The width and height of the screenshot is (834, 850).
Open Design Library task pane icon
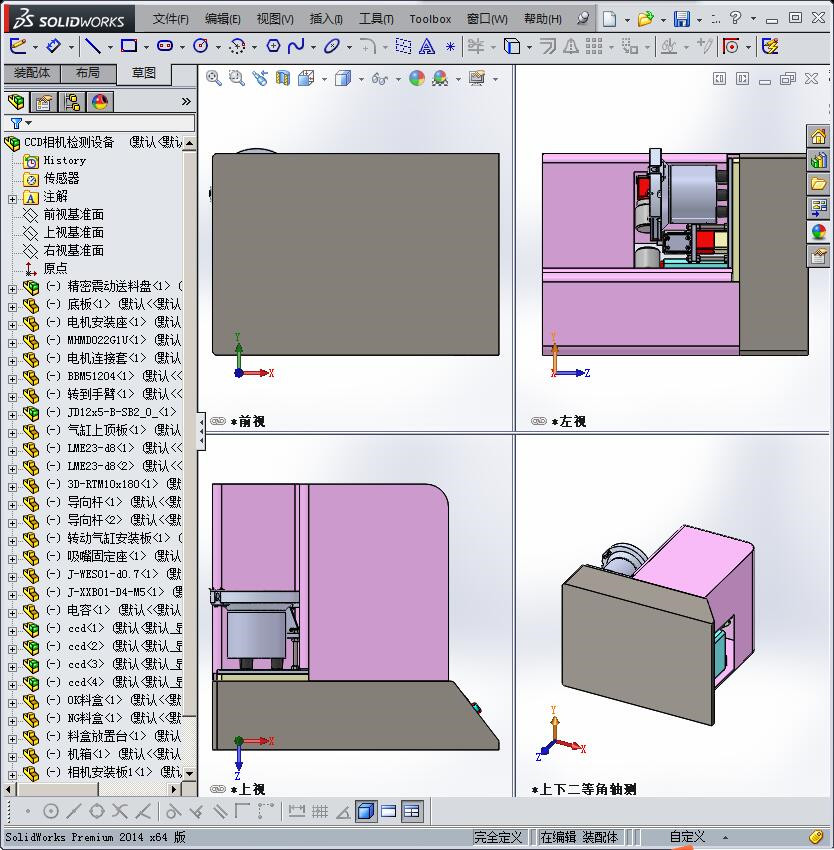tap(819, 160)
